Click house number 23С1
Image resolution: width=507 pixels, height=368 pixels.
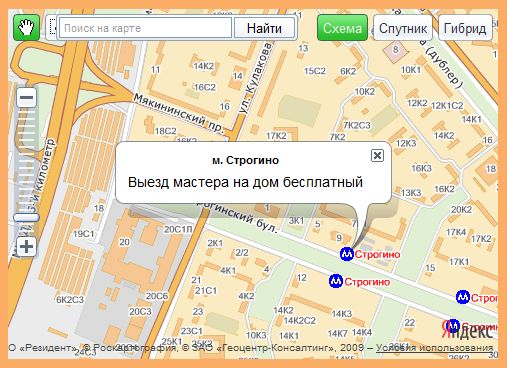coord(192,331)
